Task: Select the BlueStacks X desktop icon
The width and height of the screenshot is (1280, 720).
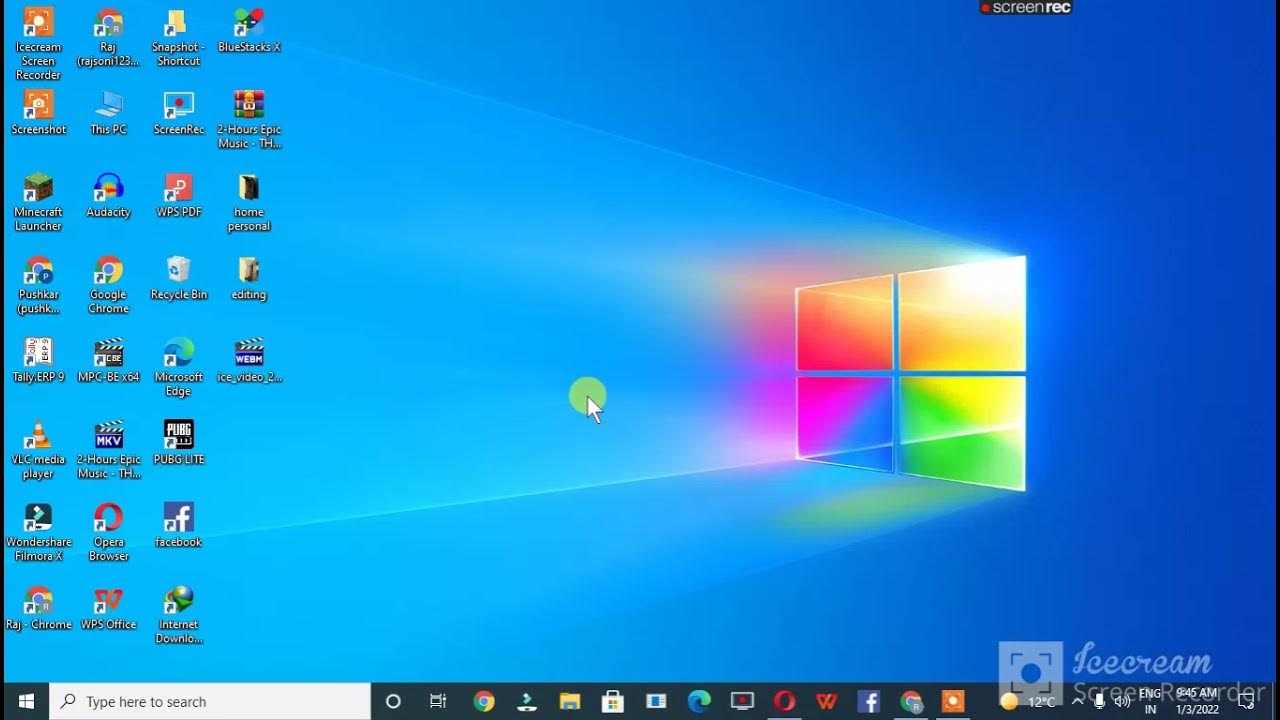Action: [249, 30]
